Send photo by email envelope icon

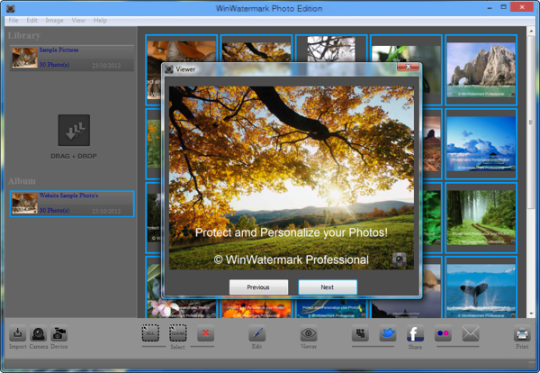[x=470, y=333]
